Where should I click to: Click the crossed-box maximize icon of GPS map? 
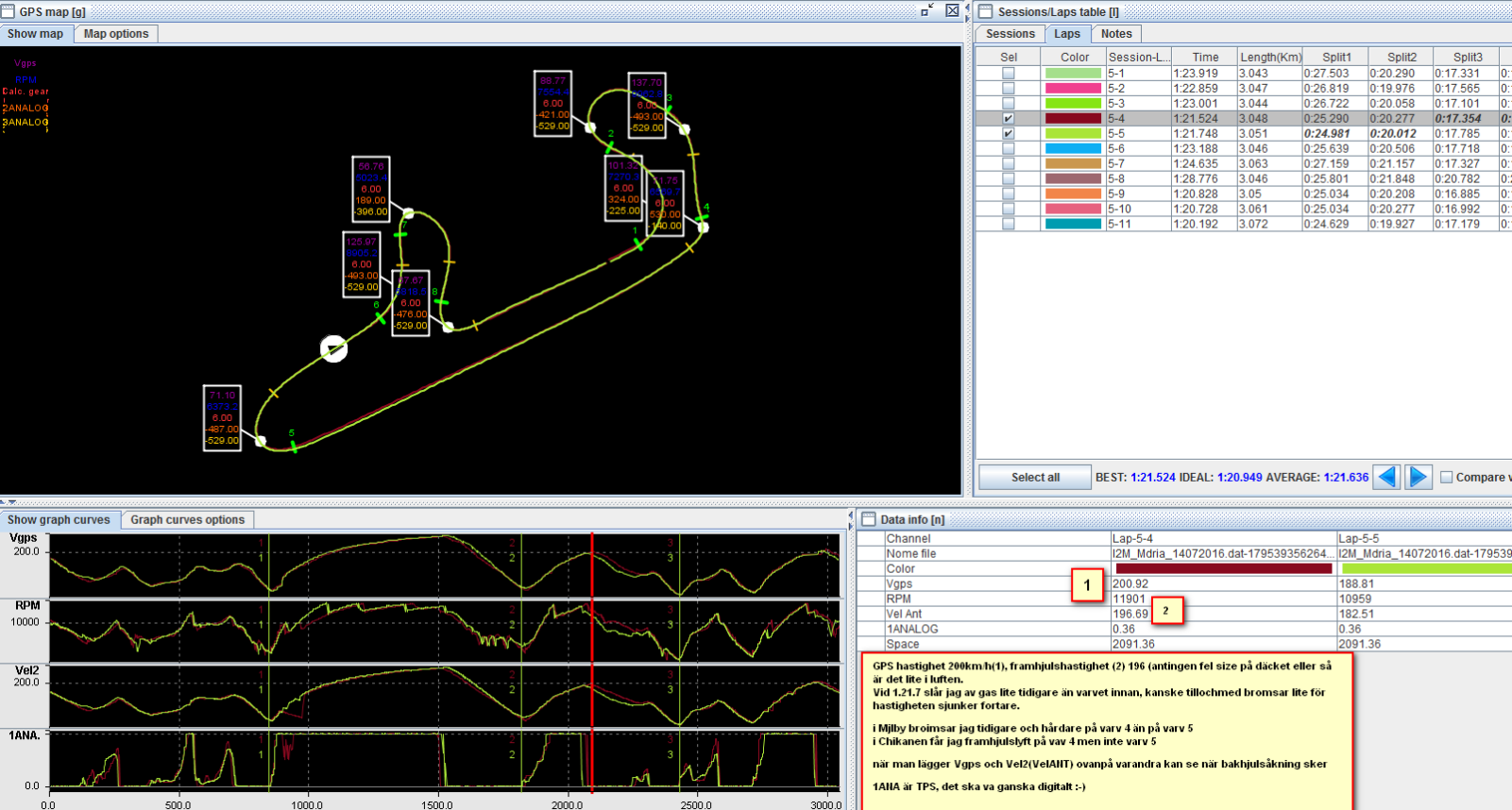(x=952, y=10)
